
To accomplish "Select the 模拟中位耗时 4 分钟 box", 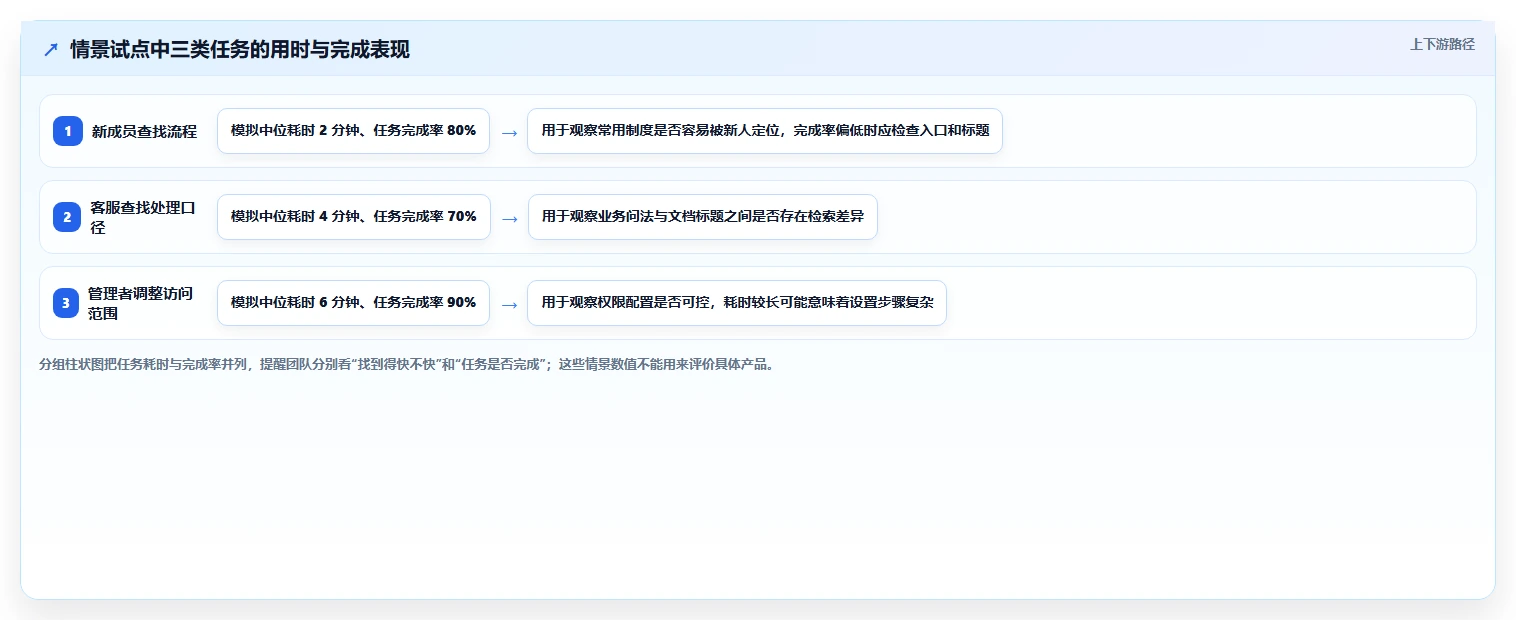I will pos(354,217).
